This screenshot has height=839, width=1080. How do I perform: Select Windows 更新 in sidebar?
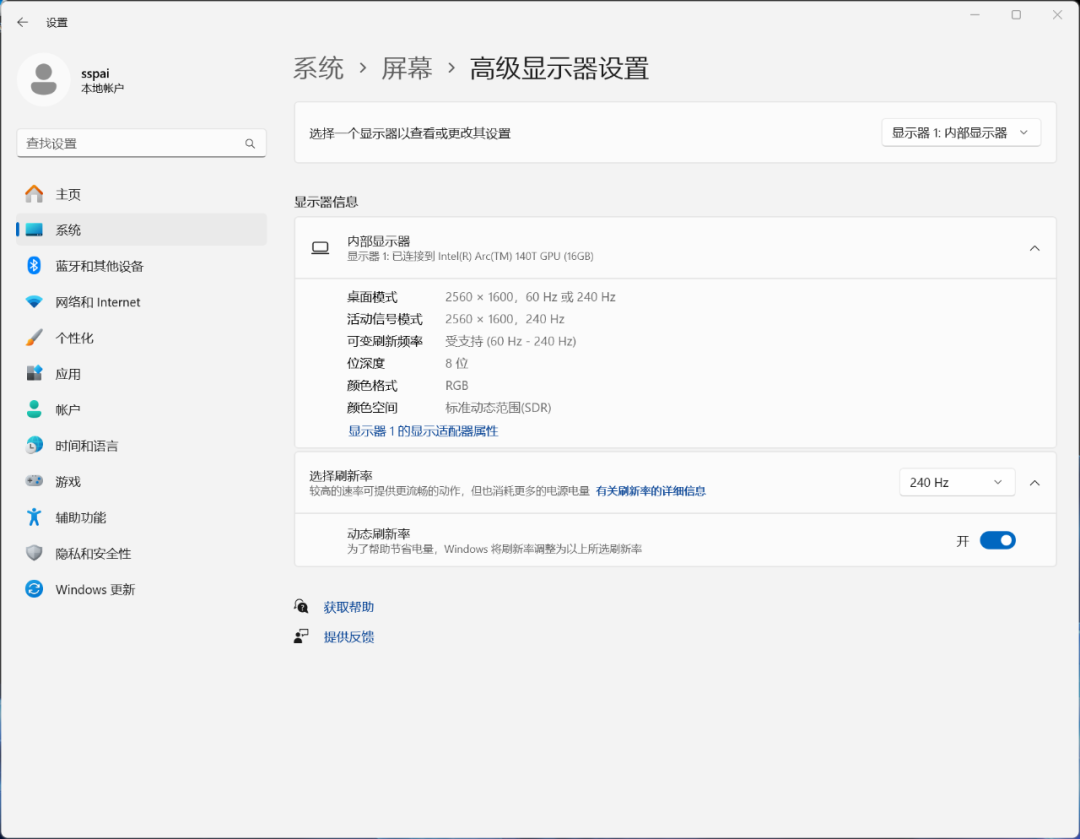(x=141, y=589)
